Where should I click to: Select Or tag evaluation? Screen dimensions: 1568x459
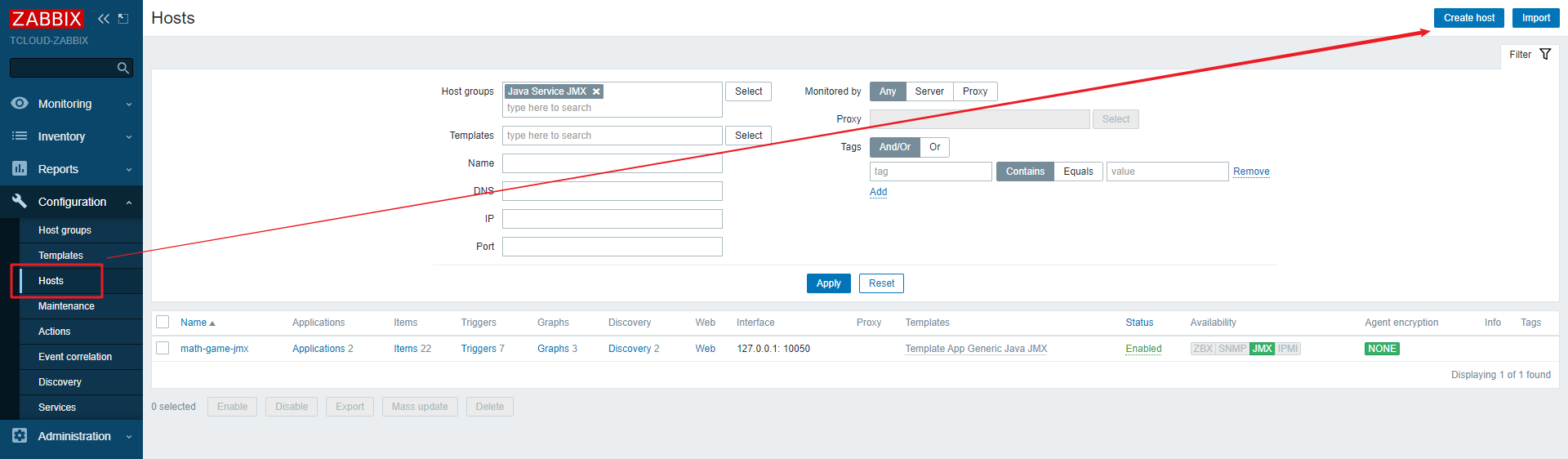935,147
